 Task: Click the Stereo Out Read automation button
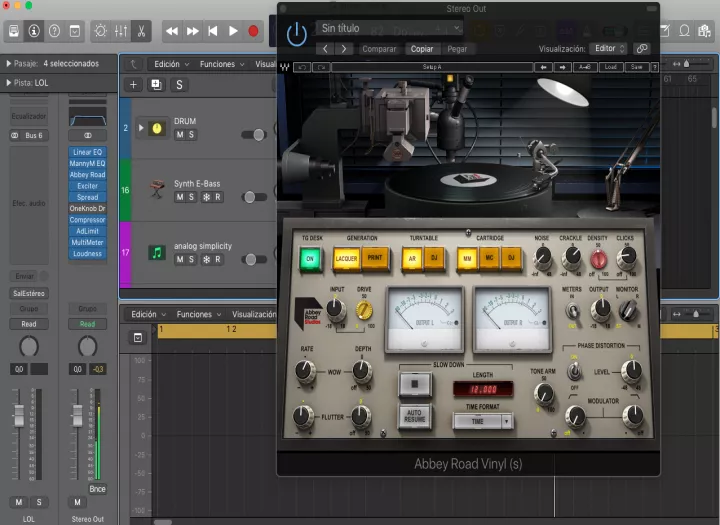[x=87, y=324]
